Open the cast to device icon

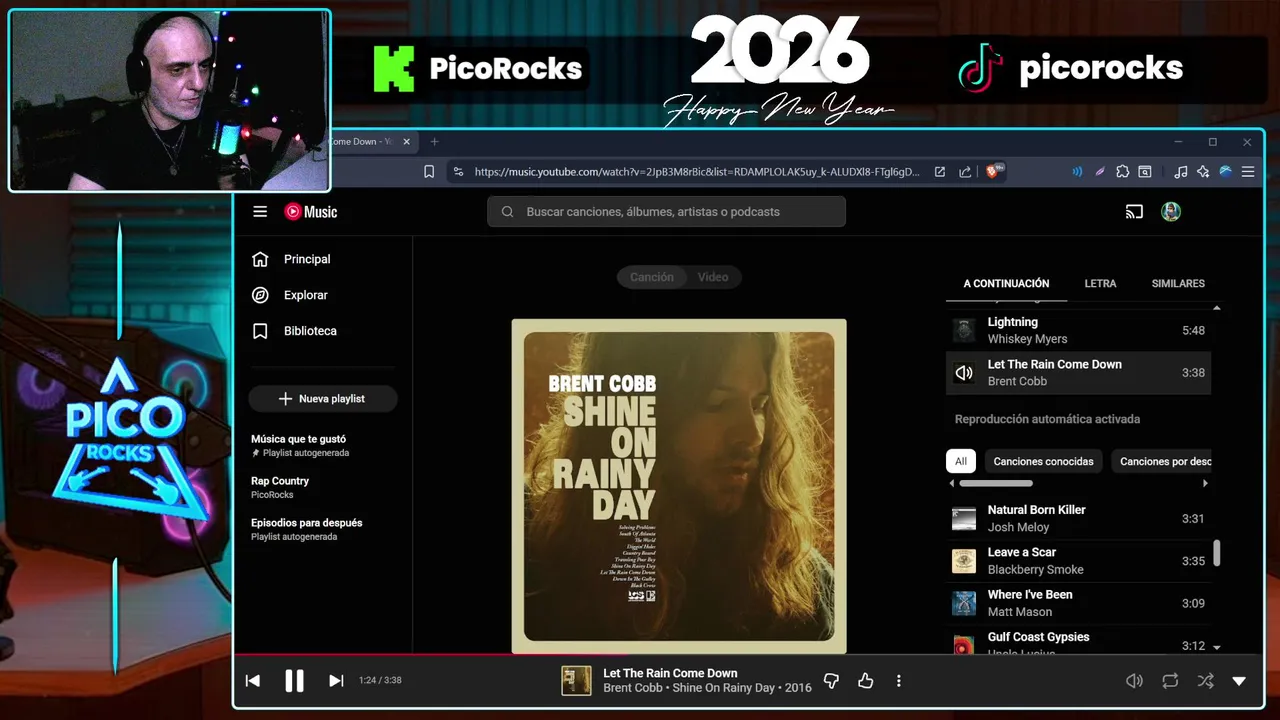[1134, 212]
